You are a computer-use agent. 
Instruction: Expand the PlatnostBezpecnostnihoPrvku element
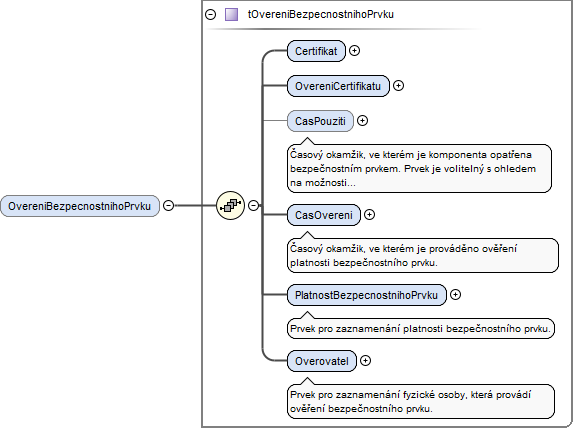pos(455,294)
